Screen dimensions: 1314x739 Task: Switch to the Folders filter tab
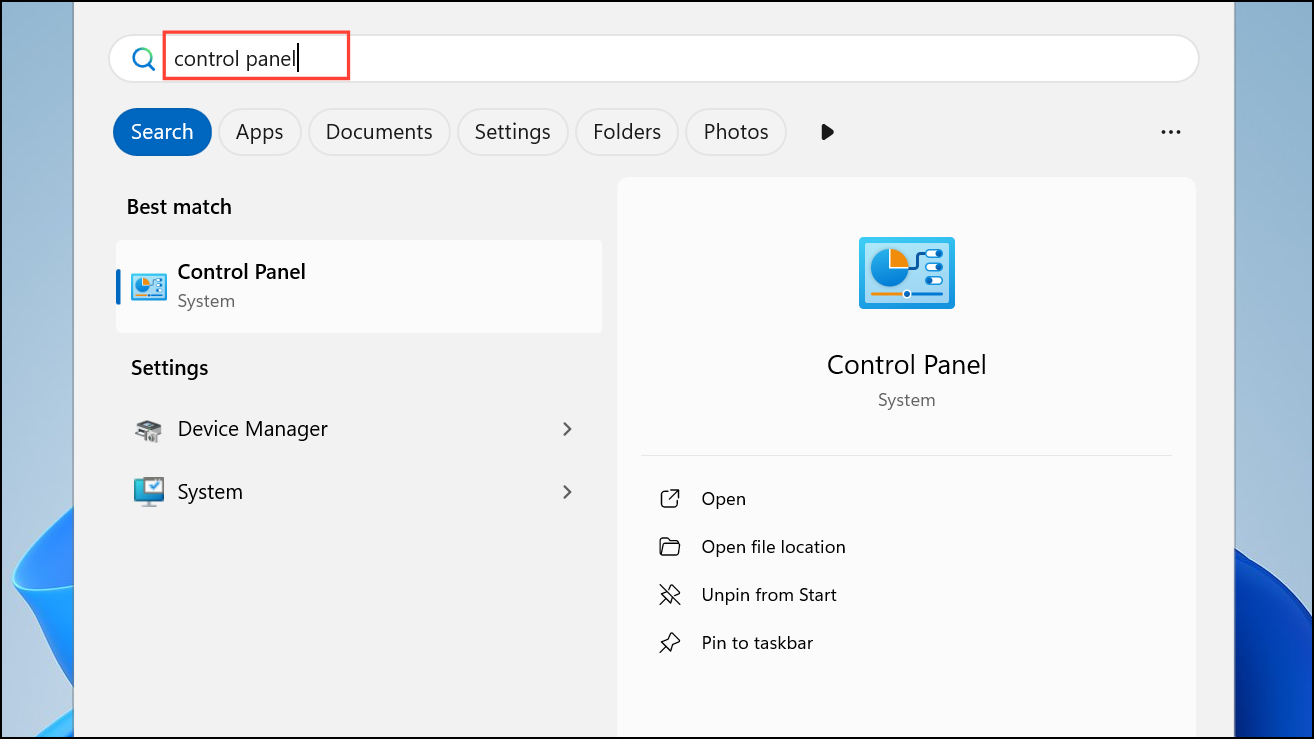627,132
